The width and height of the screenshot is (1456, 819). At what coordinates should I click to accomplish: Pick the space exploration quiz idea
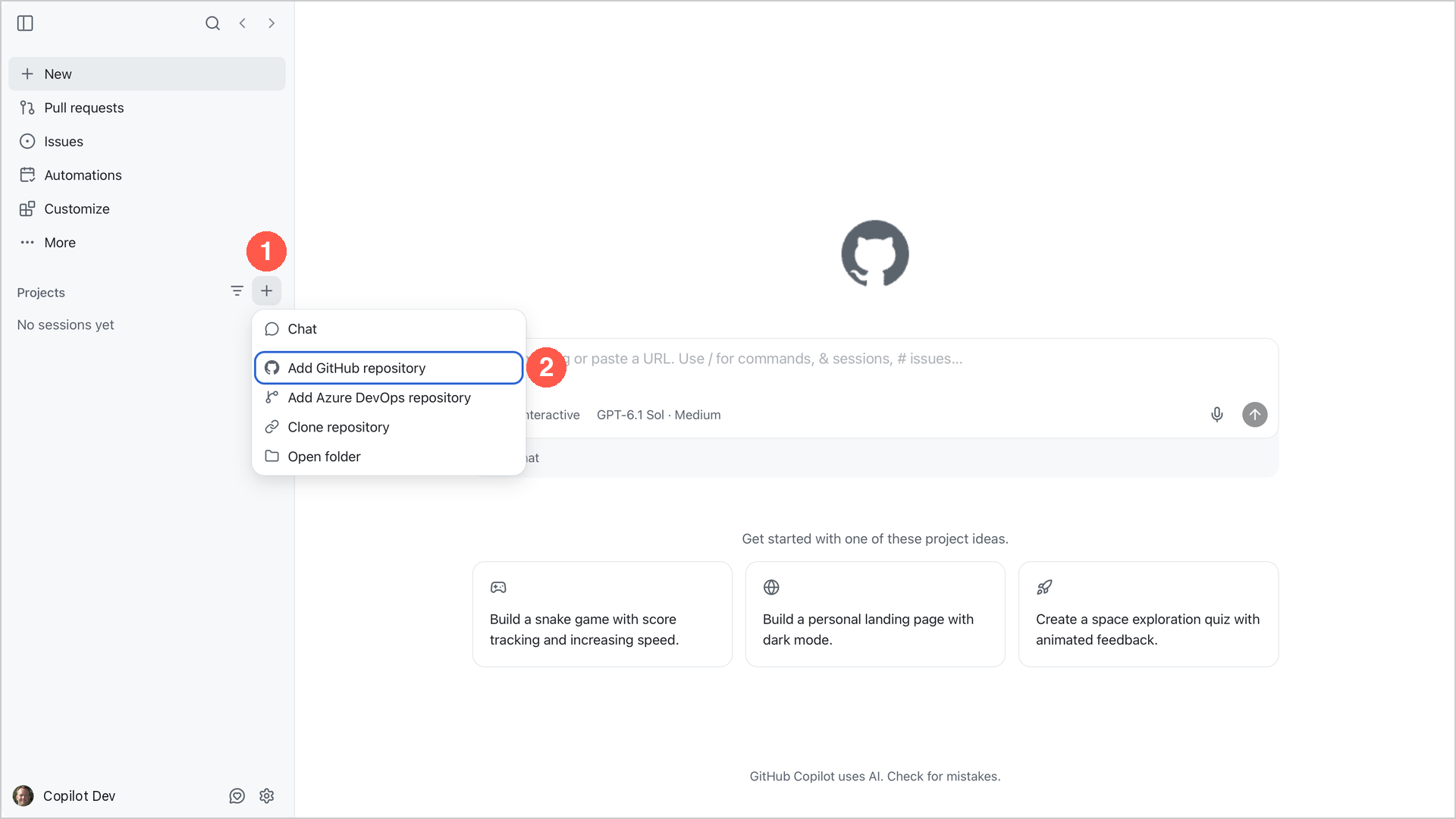coord(1148,614)
